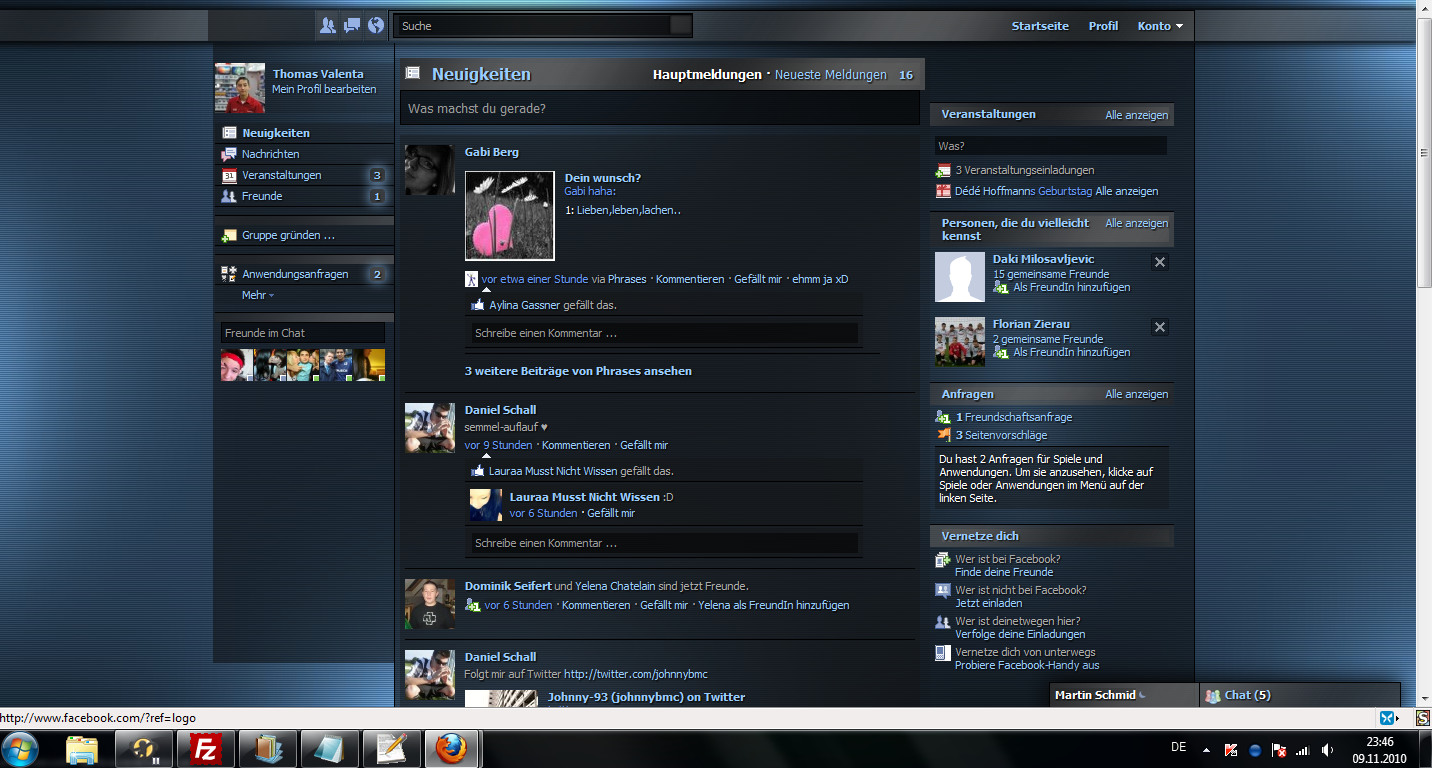Screen dimensions: 1432x768
Task: Click the Nachrichten sidebar icon
Action: click(229, 154)
